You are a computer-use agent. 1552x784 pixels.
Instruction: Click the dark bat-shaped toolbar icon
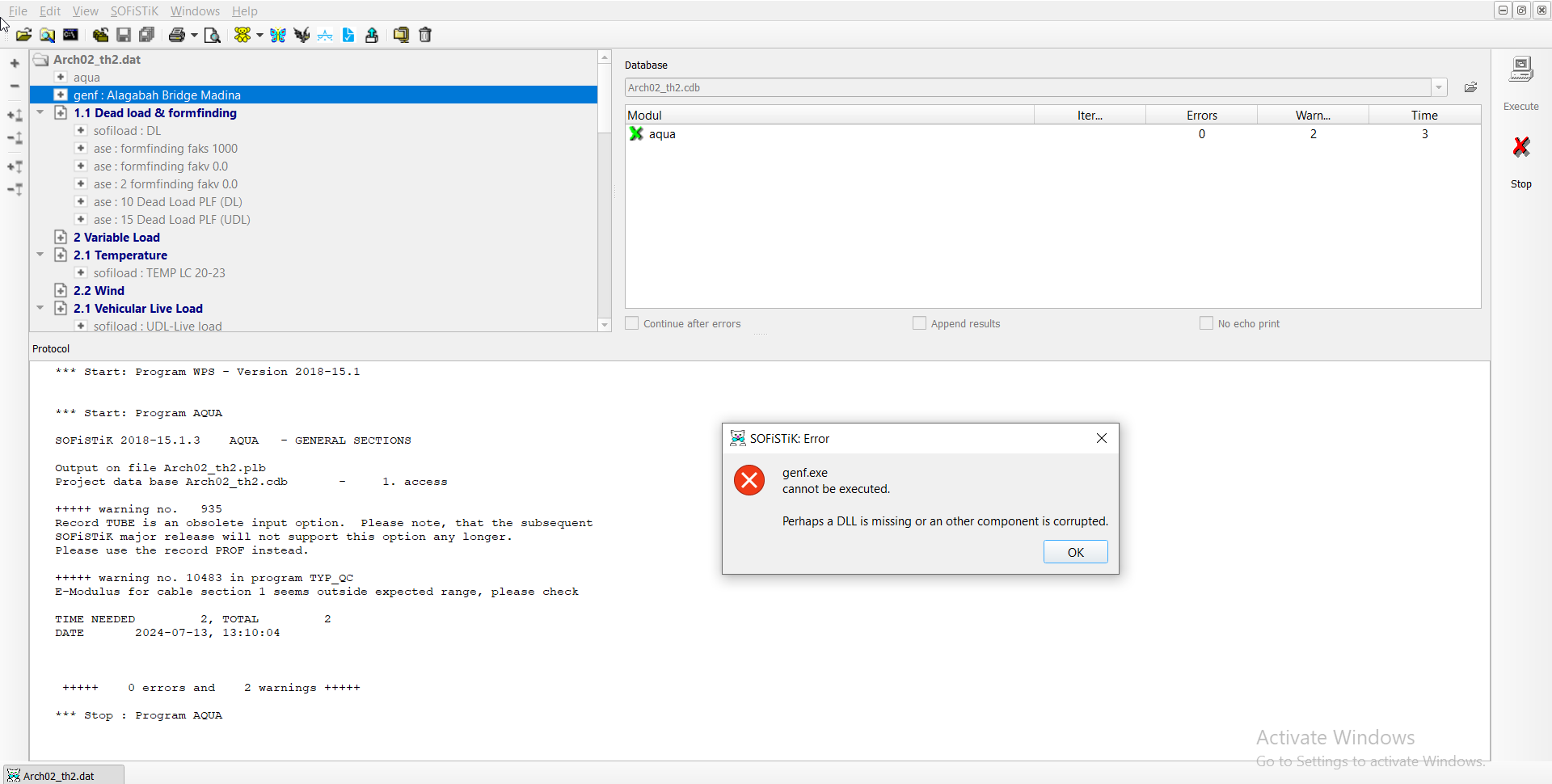click(x=302, y=35)
